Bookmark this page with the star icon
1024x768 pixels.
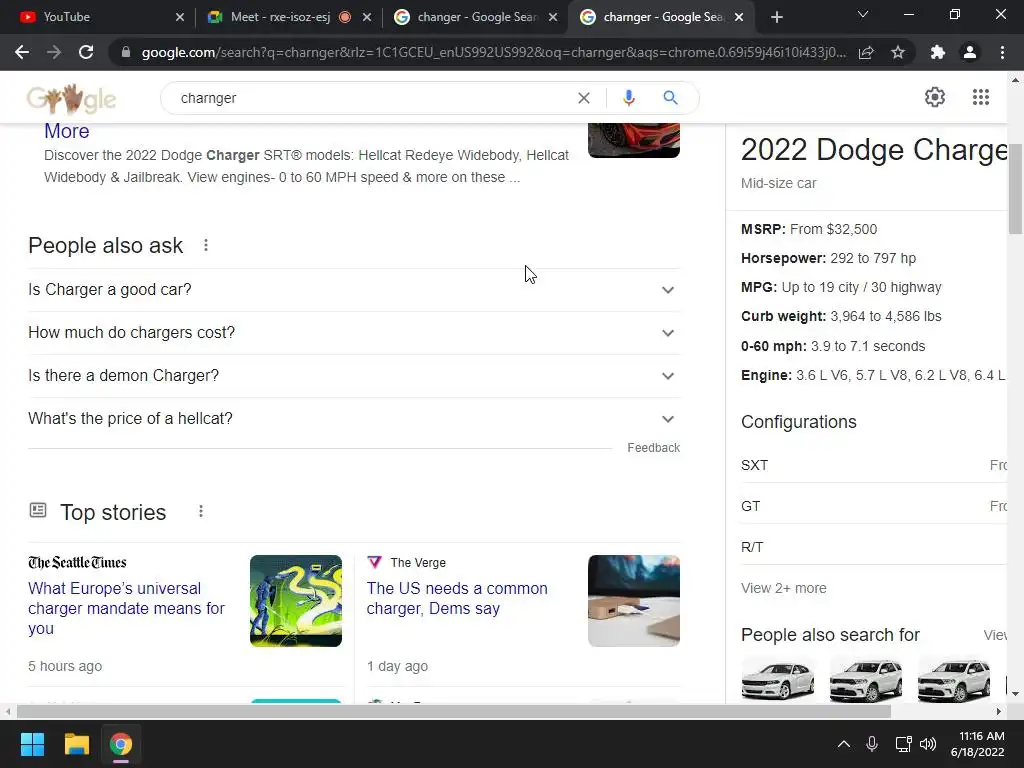coord(898,52)
